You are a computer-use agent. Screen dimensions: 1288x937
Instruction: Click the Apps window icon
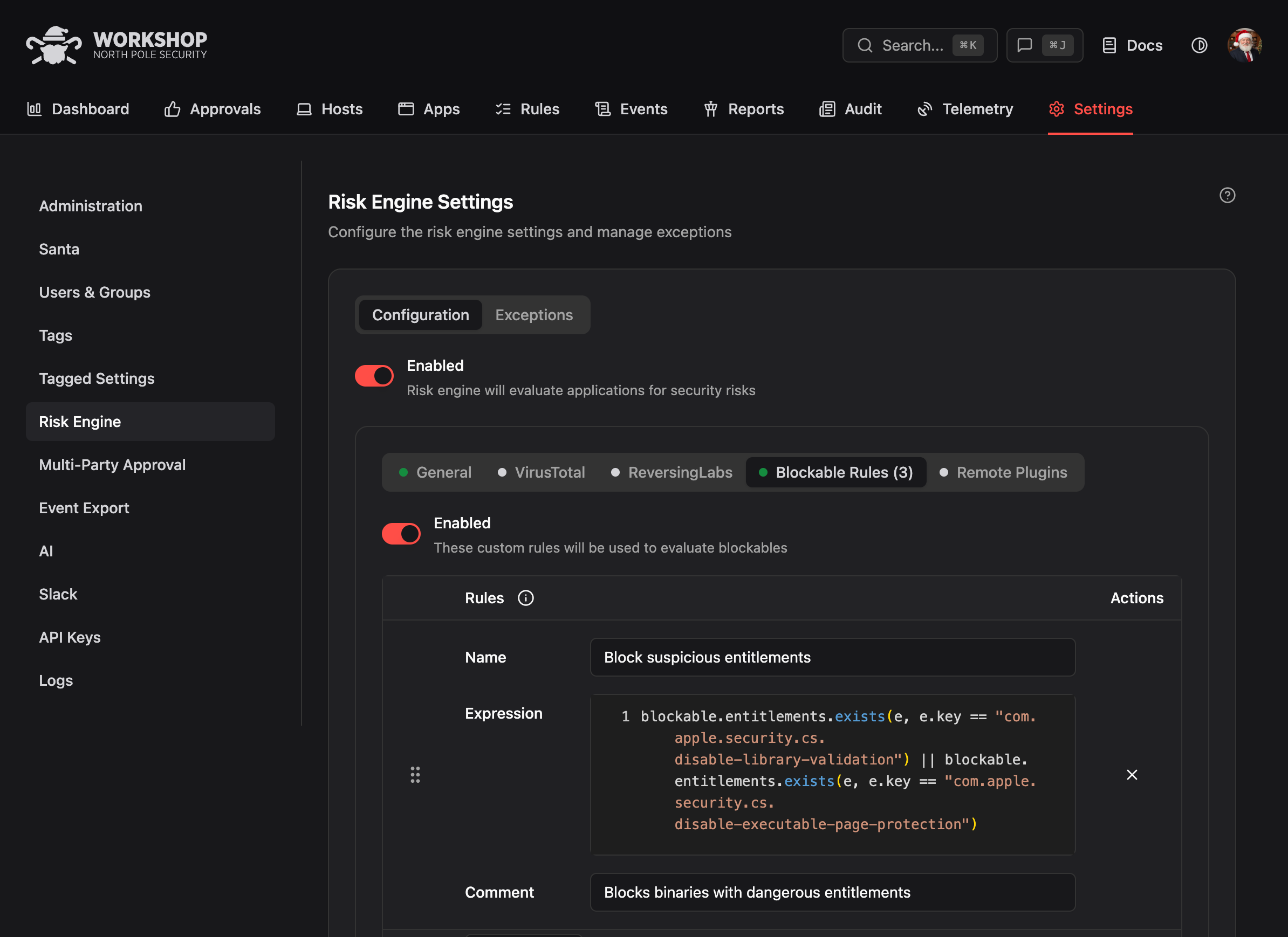coord(406,109)
